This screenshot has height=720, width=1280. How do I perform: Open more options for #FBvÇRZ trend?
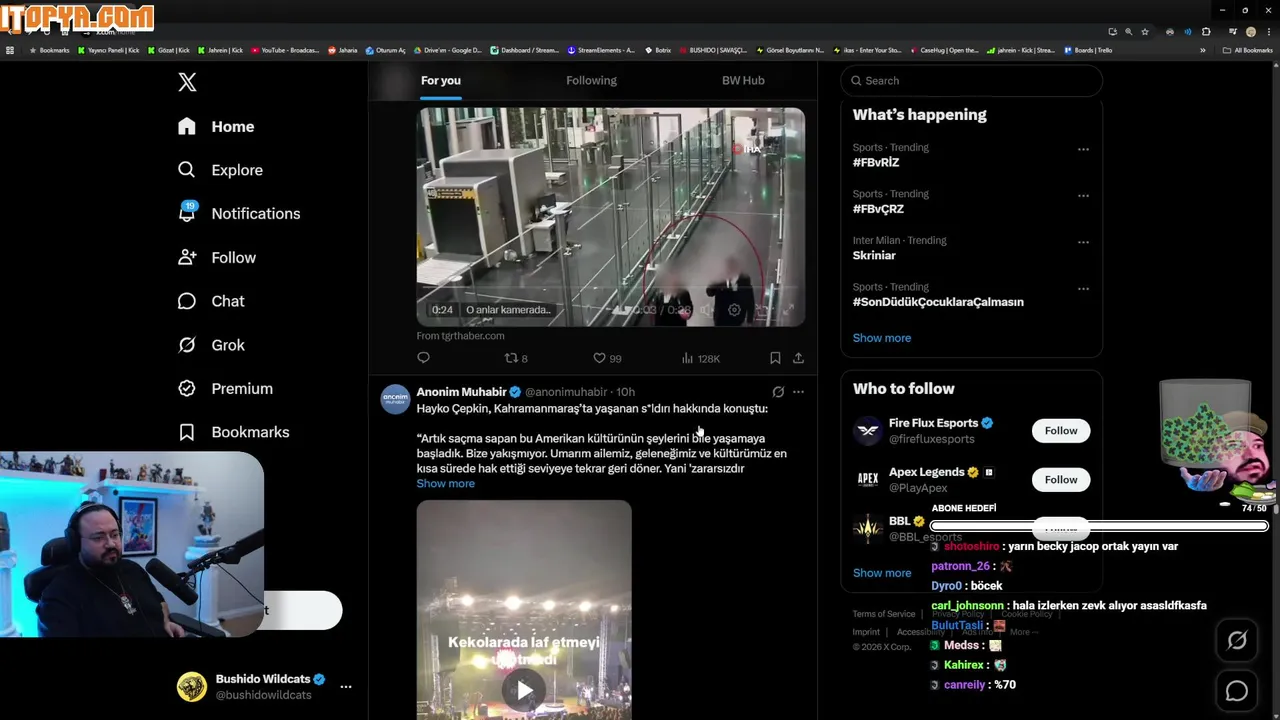(1083, 196)
